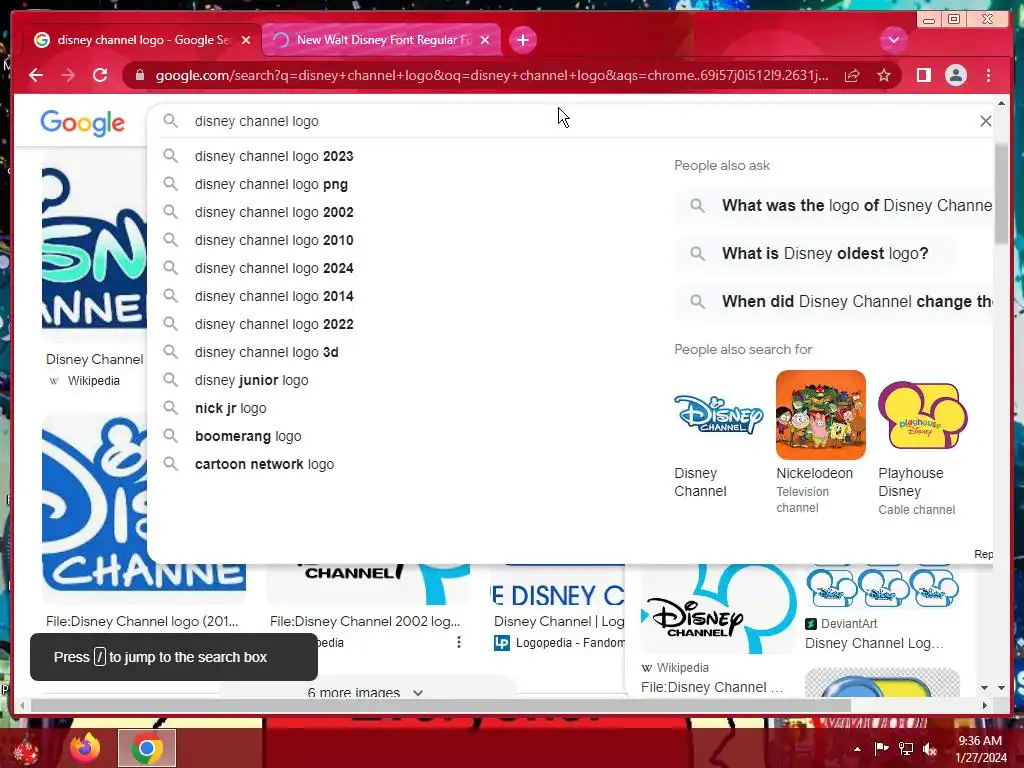Expand the 6 more images chevron

(x=418, y=692)
